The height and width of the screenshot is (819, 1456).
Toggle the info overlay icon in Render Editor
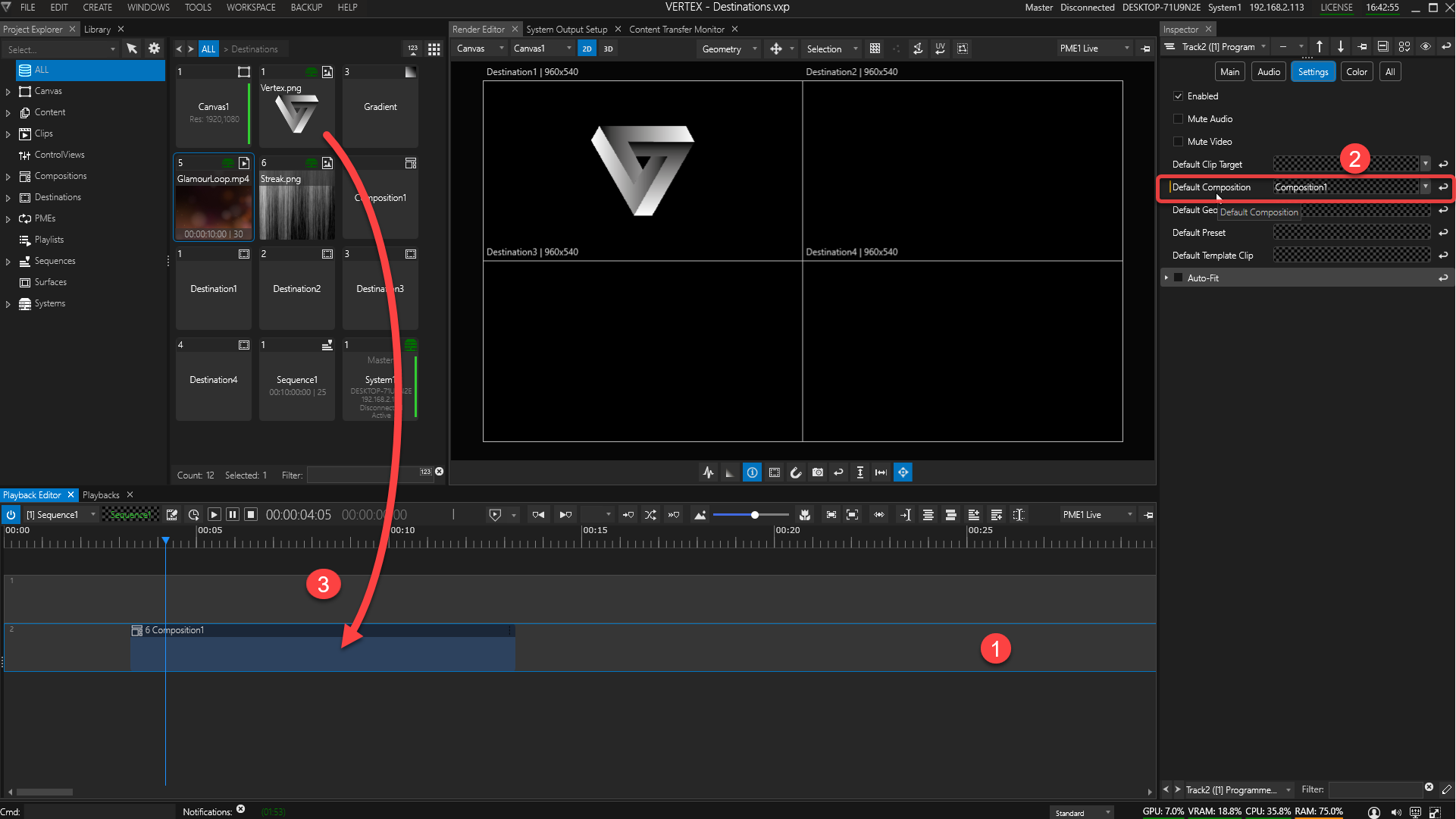(752, 472)
